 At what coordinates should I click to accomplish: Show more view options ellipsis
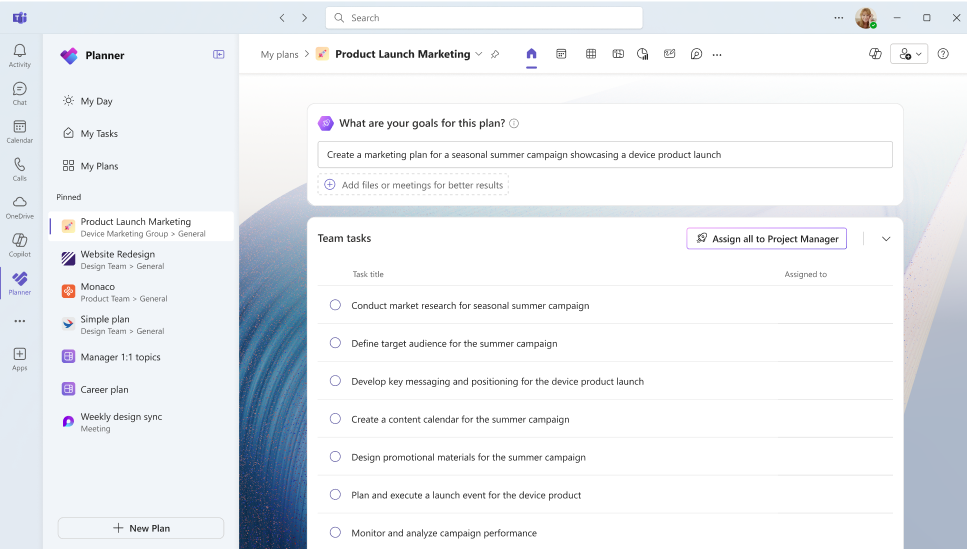(x=717, y=54)
